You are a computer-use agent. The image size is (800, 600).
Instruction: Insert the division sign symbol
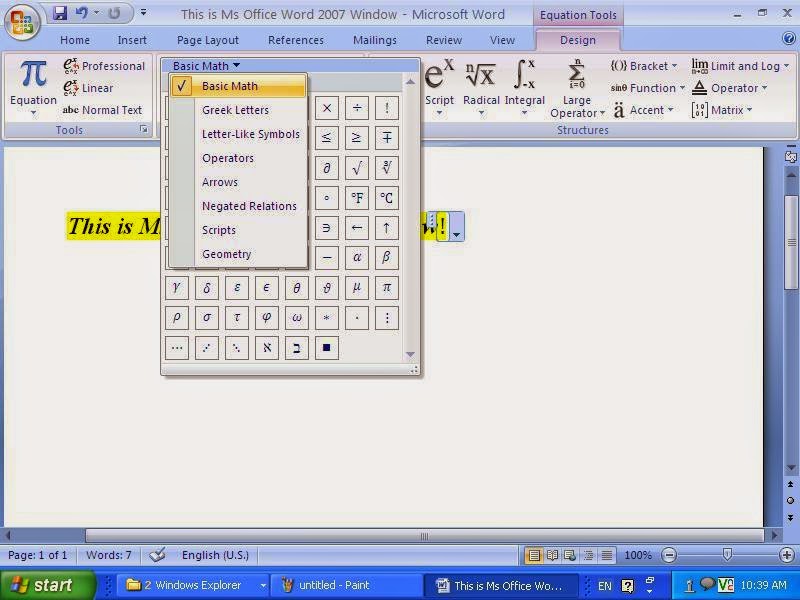point(357,108)
